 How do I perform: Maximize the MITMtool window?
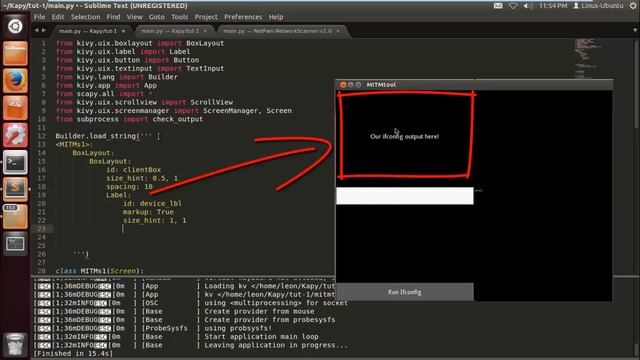358,84
